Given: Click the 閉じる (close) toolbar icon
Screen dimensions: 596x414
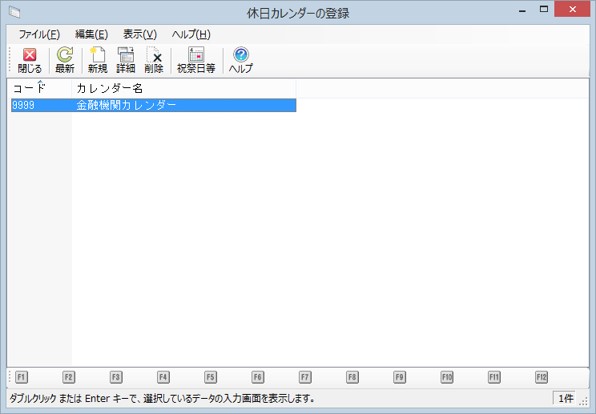Looking at the screenshot, I should pos(30,60).
